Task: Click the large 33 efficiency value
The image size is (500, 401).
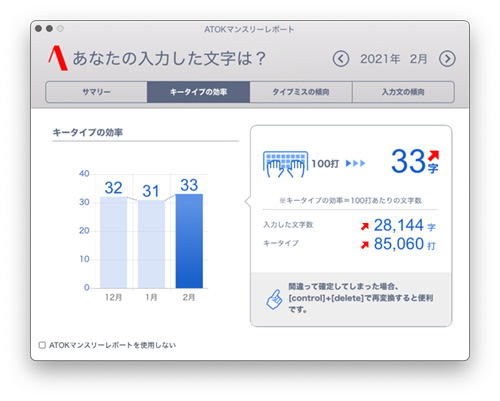Action: 408,161
